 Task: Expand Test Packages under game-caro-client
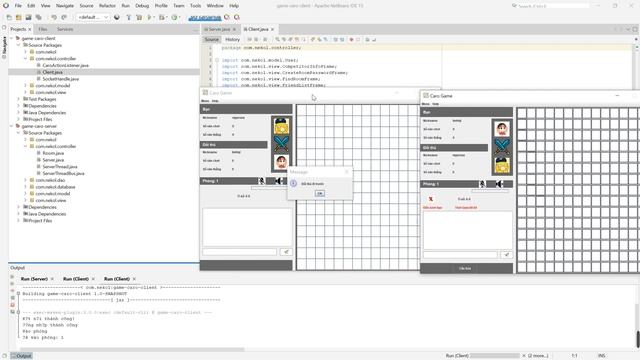18,99
